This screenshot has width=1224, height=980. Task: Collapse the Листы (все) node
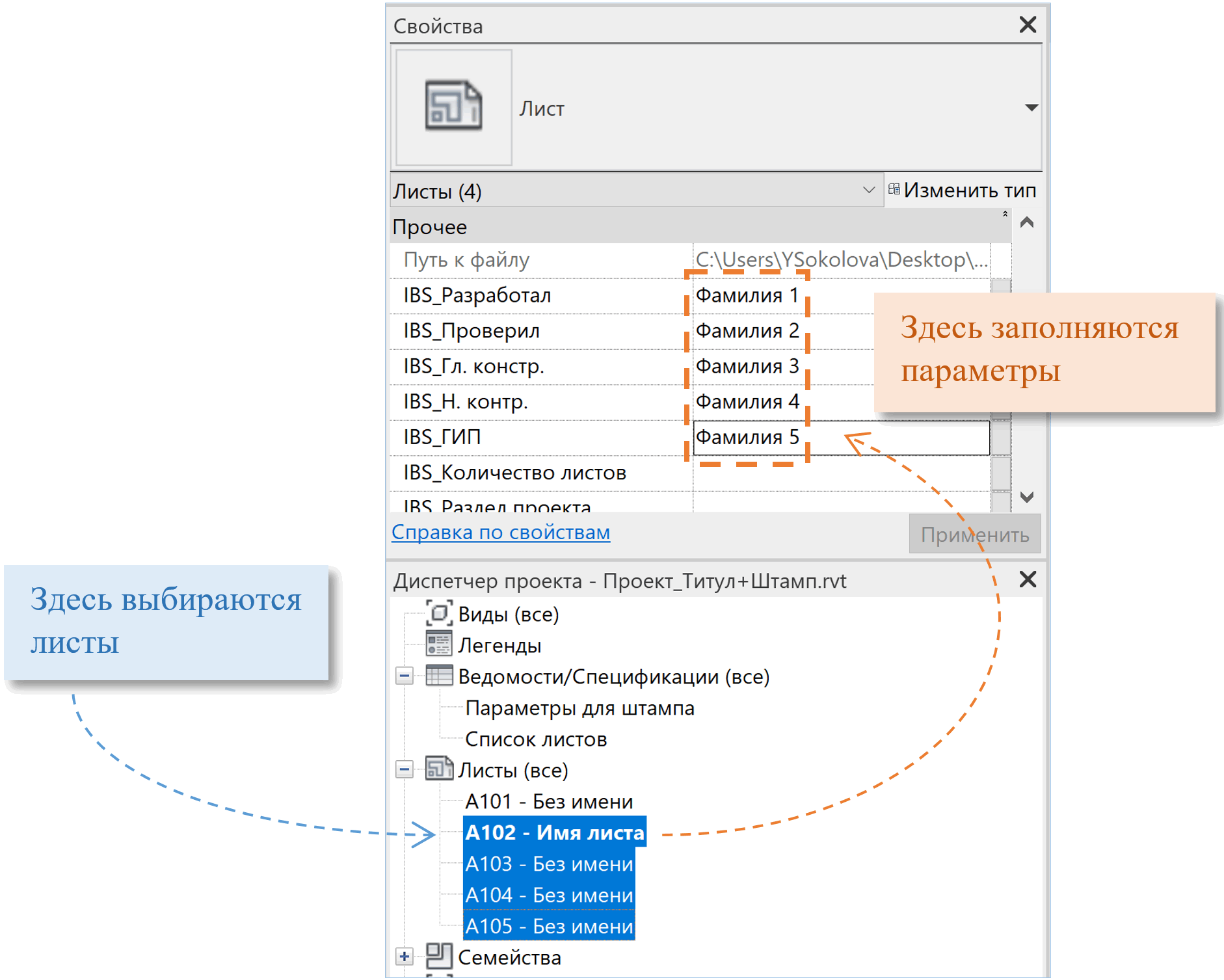click(x=404, y=770)
